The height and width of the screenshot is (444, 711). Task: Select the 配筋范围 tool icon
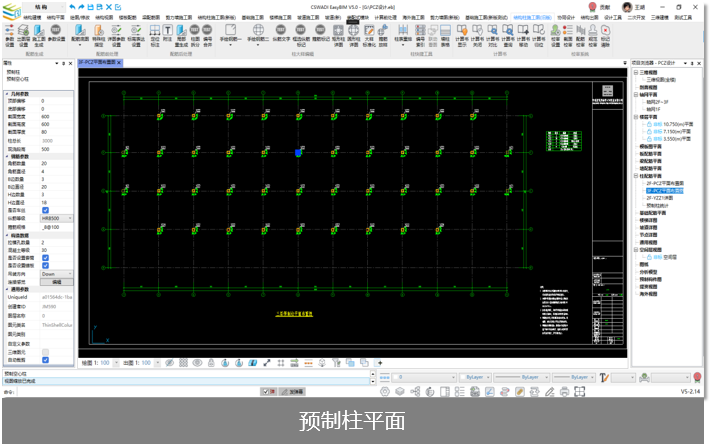[79, 41]
